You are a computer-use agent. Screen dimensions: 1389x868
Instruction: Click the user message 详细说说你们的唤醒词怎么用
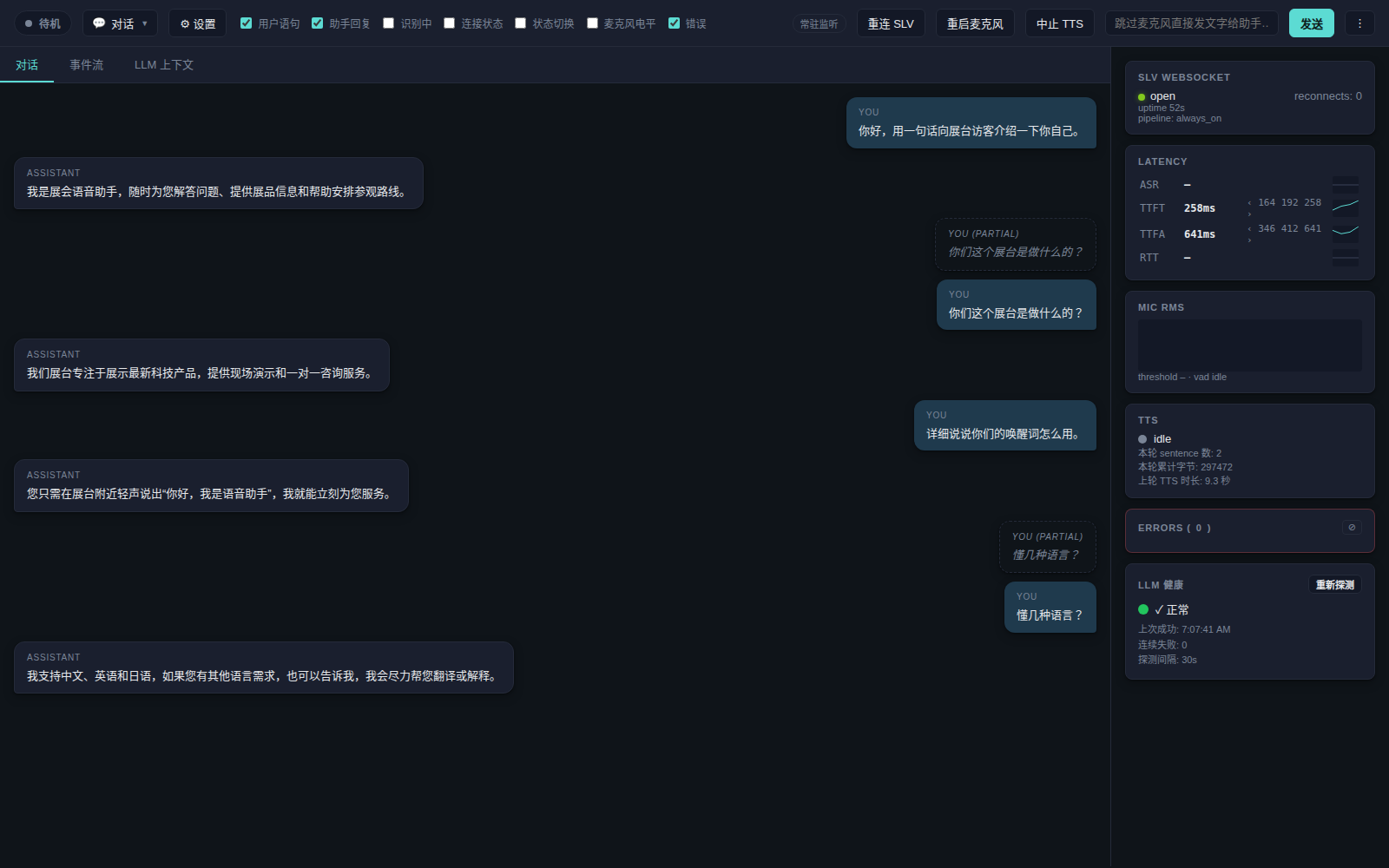pyautogui.click(x=1005, y=425)
